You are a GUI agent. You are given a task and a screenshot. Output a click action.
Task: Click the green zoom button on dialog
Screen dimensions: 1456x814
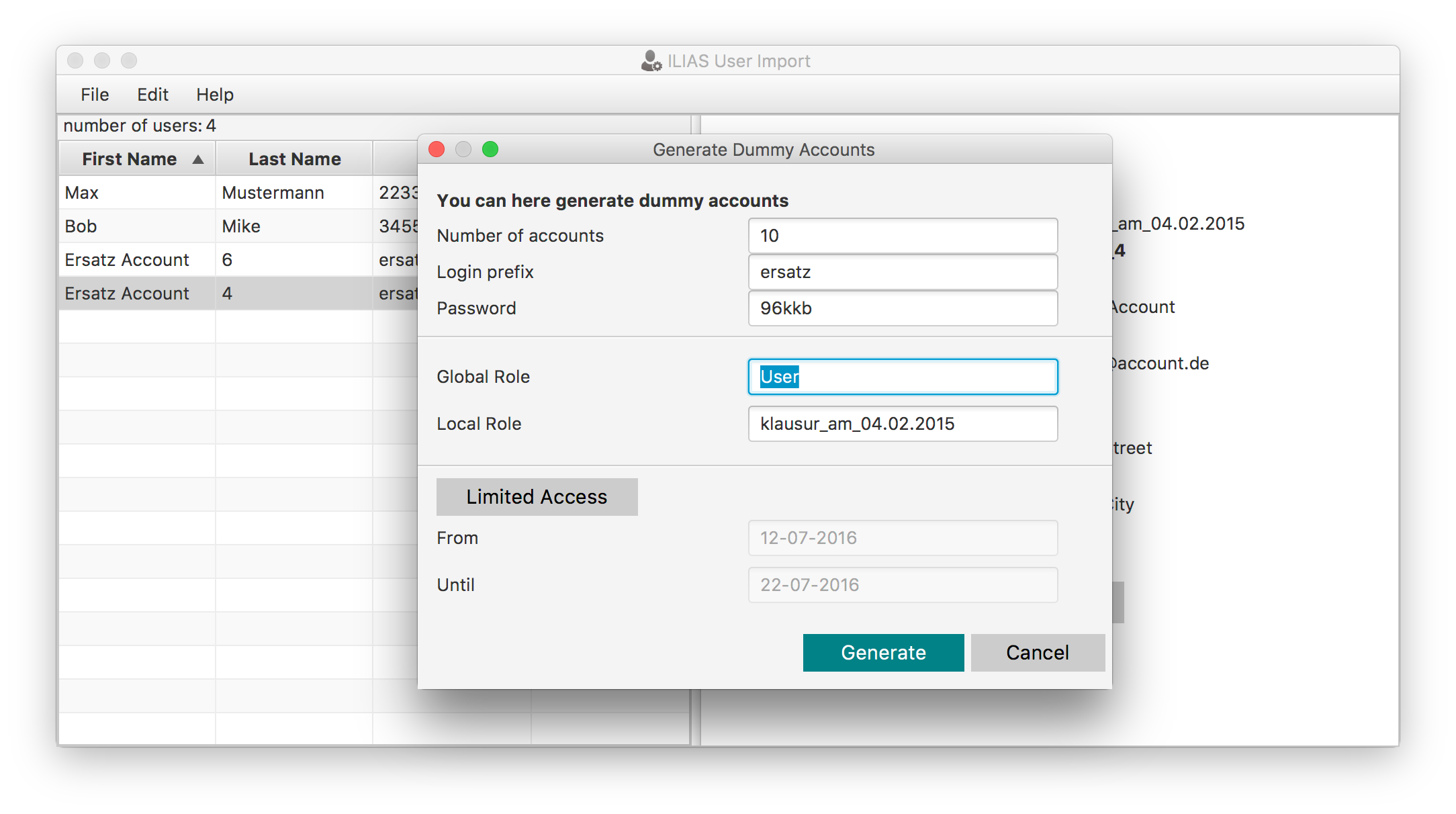click(x=490, y=149)
